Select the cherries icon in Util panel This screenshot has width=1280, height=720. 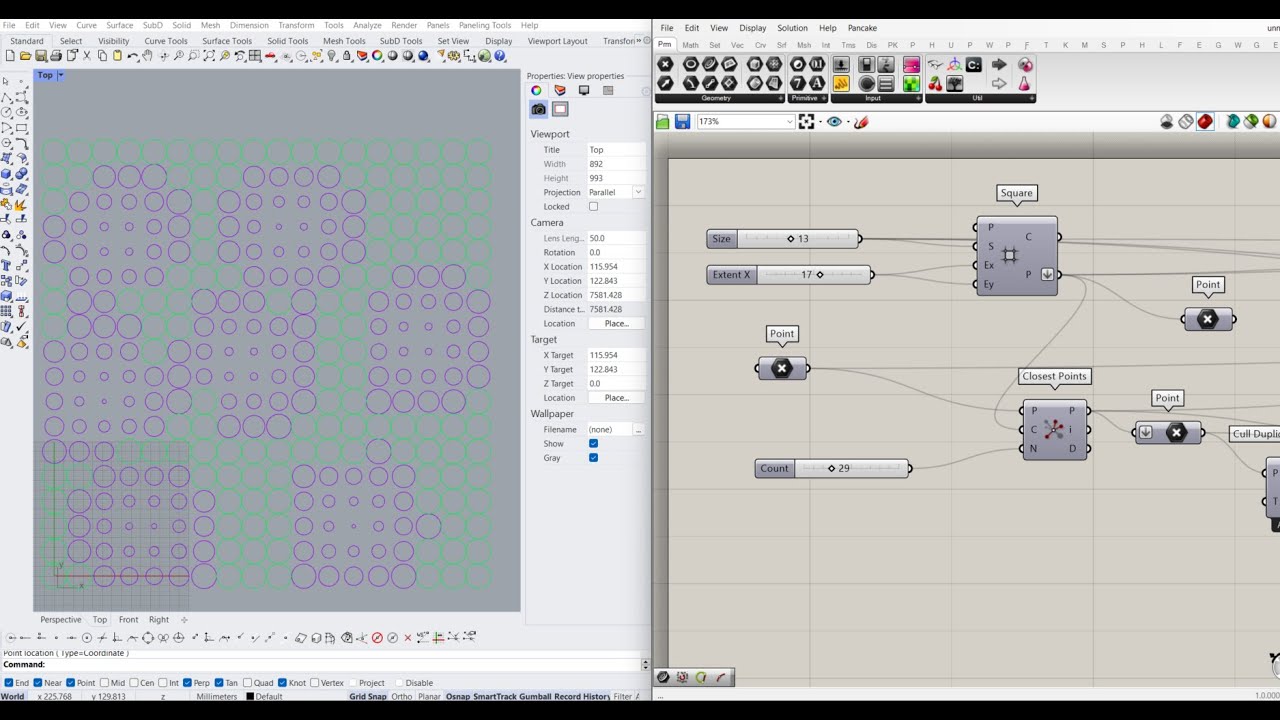[x=935, y=84]
